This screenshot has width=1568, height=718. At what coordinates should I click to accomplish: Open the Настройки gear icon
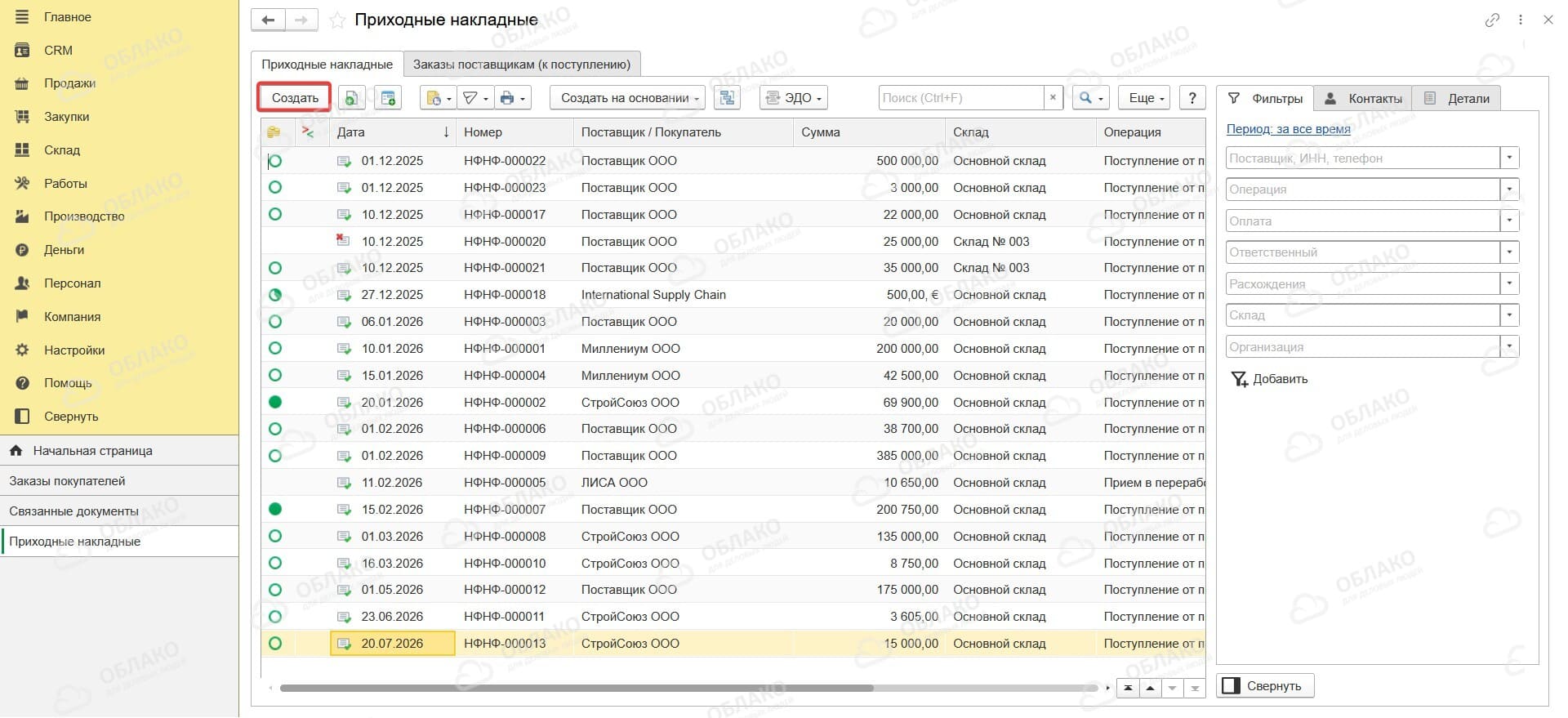(22, 350)
